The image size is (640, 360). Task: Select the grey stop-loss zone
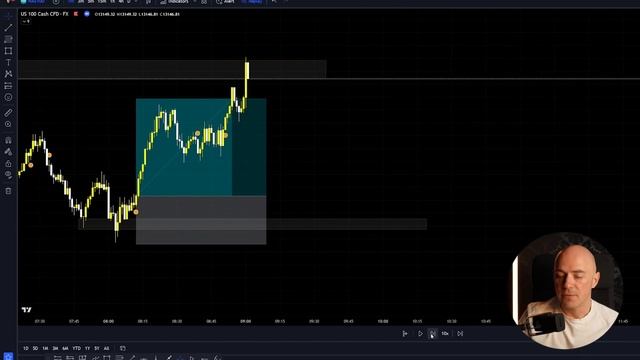pos(201,220)
